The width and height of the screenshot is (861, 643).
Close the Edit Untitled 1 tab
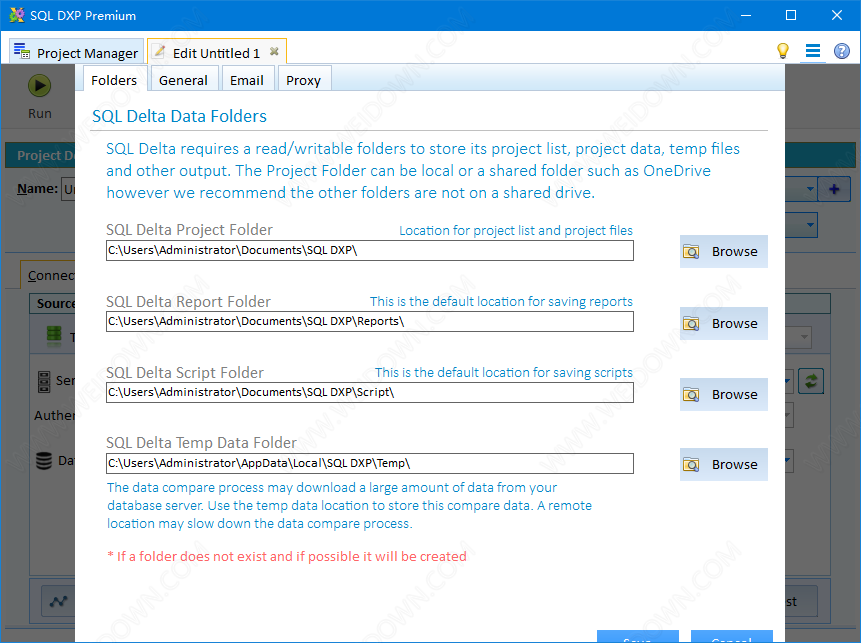(x=274, y=52)
